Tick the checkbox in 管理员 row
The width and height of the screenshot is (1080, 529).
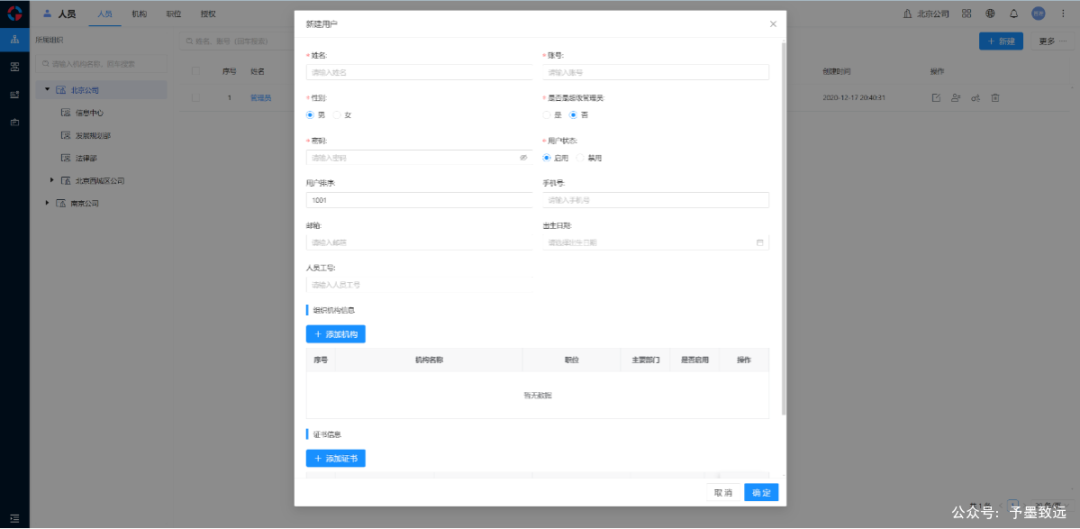[196, 98]
